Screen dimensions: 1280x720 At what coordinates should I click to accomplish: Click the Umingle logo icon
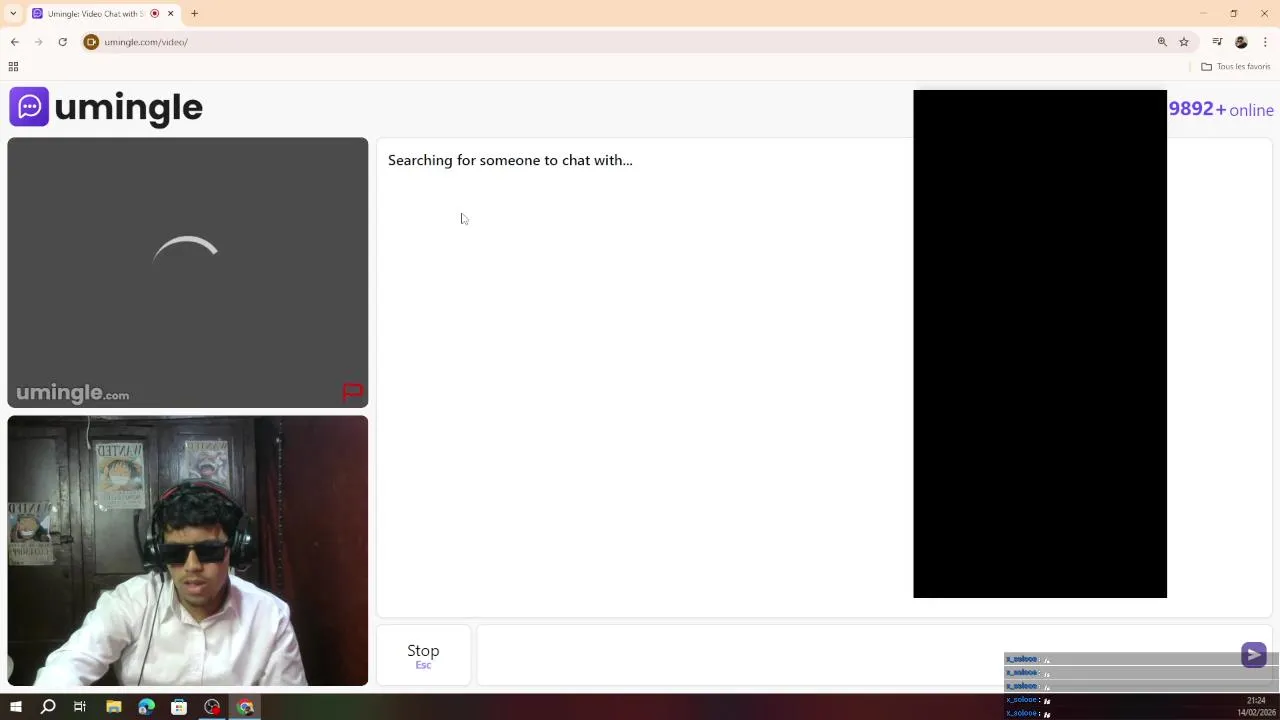29,107
